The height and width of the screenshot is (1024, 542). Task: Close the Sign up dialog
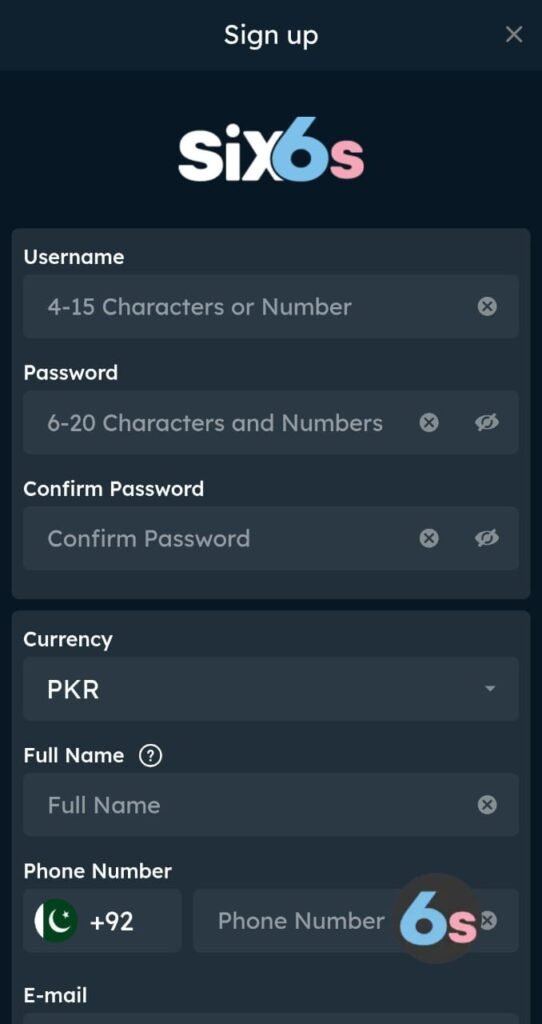tap(514, 35)
